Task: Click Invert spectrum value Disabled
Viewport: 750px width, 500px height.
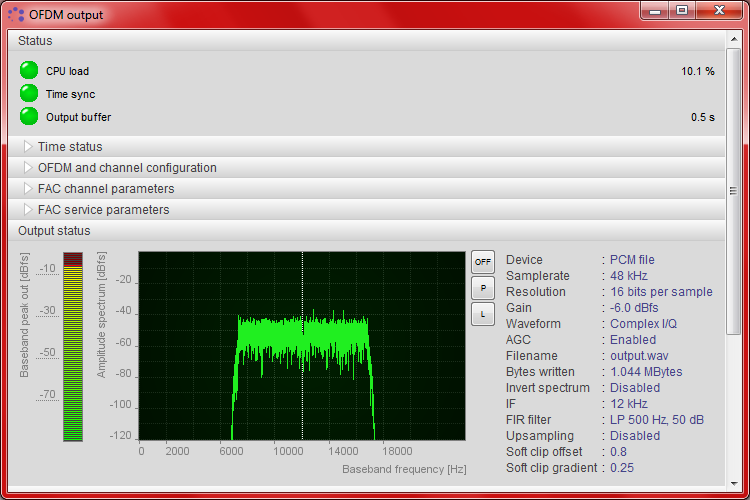Action: pos(635,388)
